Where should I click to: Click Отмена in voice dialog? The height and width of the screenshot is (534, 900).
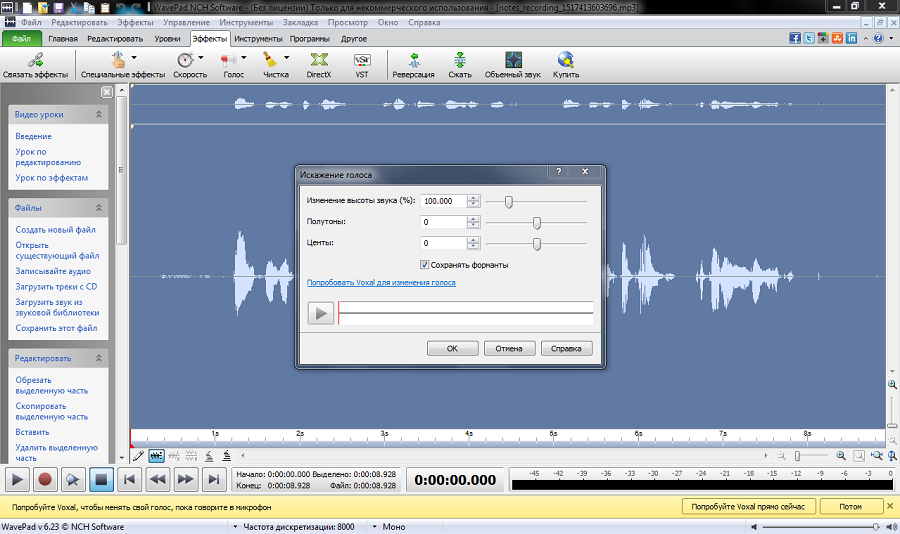[509, 349]
